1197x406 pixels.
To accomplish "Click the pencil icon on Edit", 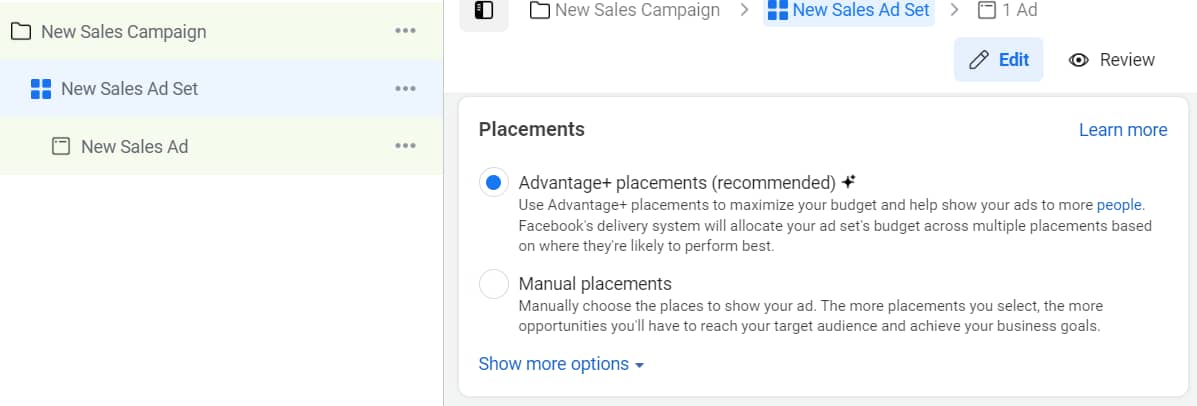I will tap(979, 60).
